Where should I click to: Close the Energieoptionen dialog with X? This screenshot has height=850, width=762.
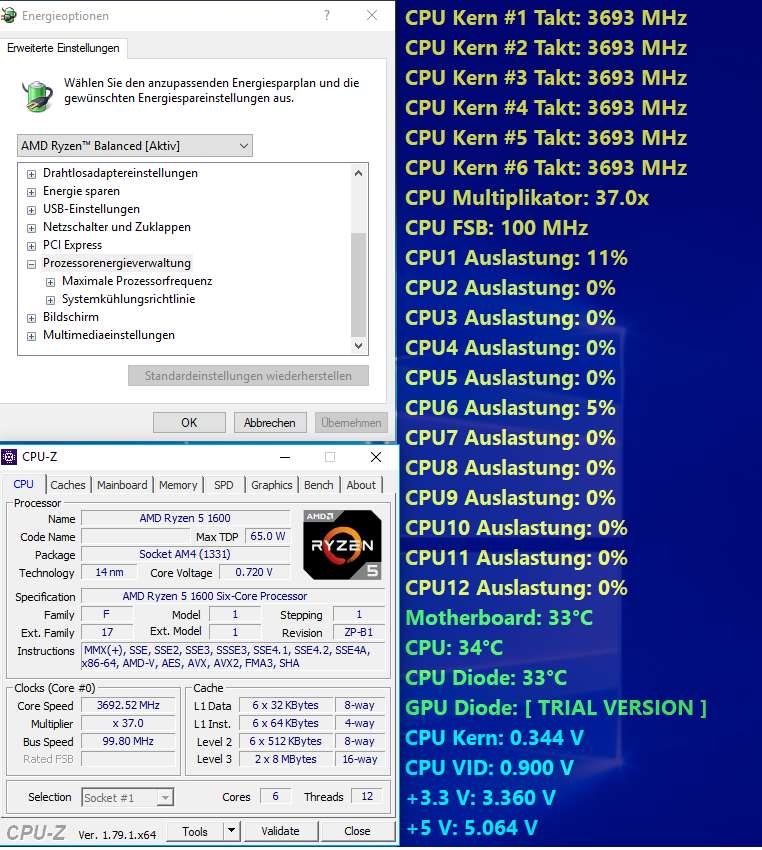tap(372, 15)
